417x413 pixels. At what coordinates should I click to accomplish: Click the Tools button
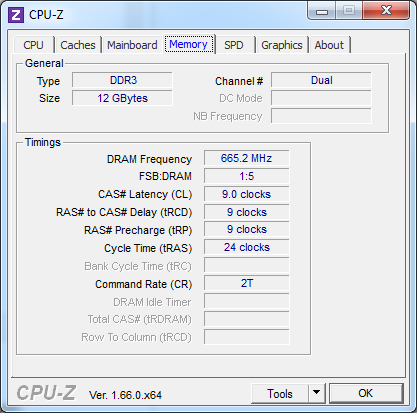click(280, 393)
